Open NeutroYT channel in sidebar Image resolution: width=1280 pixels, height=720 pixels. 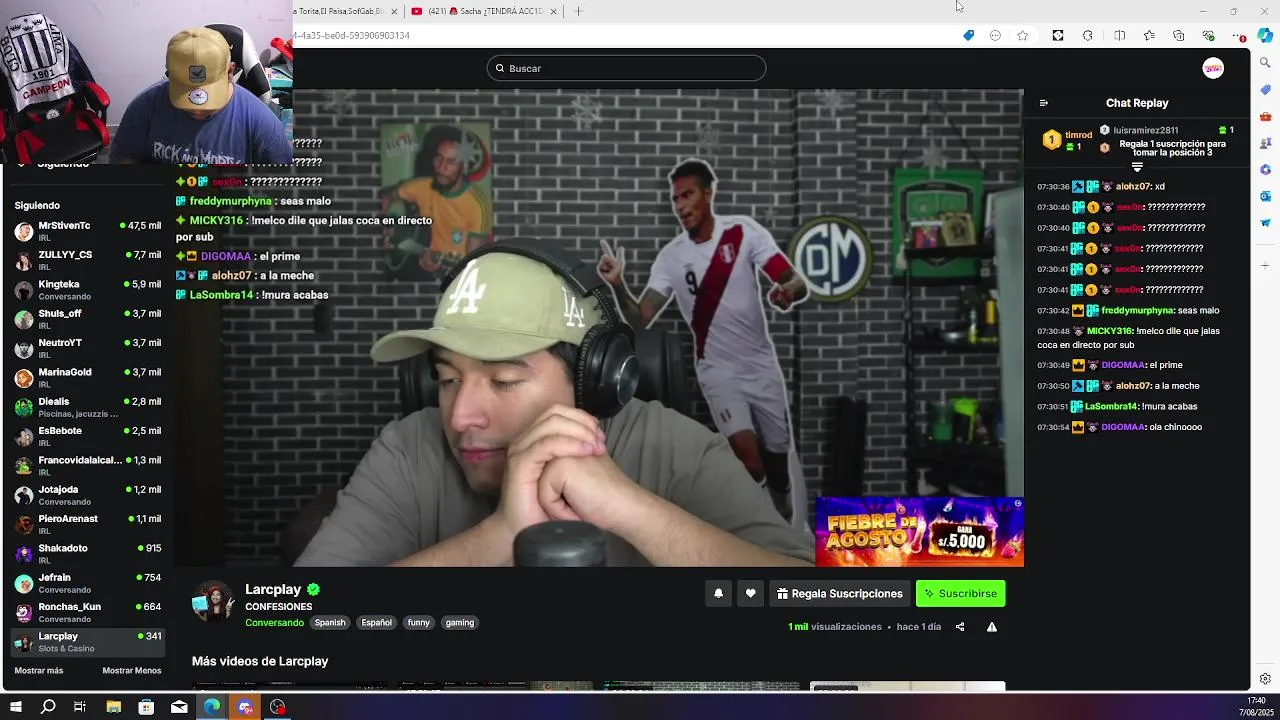(x=88, y=348)
